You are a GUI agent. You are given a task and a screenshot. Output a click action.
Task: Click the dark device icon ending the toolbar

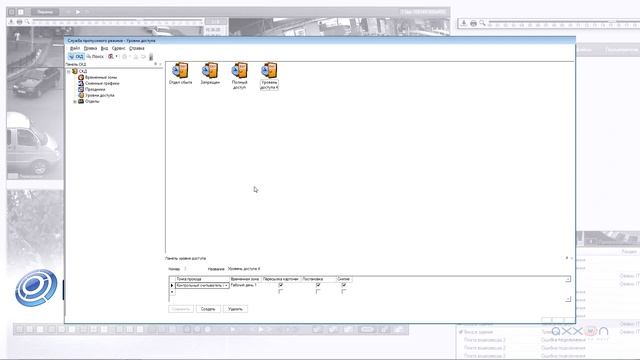click(151, 57)
